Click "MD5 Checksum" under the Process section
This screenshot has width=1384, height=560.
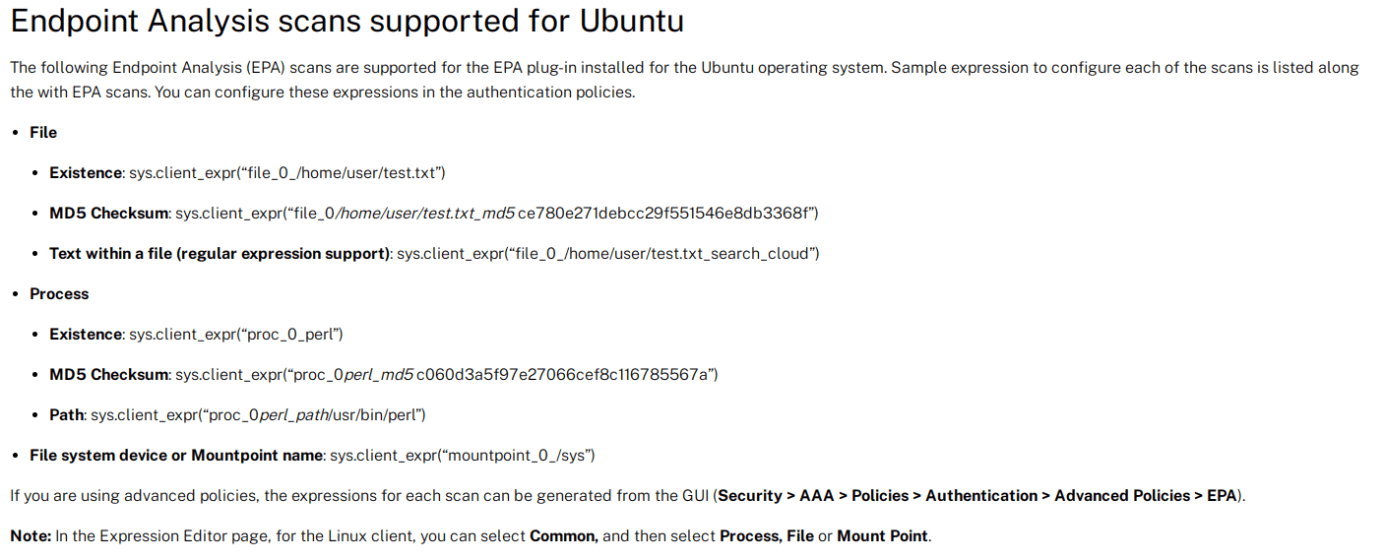[109, 374]
